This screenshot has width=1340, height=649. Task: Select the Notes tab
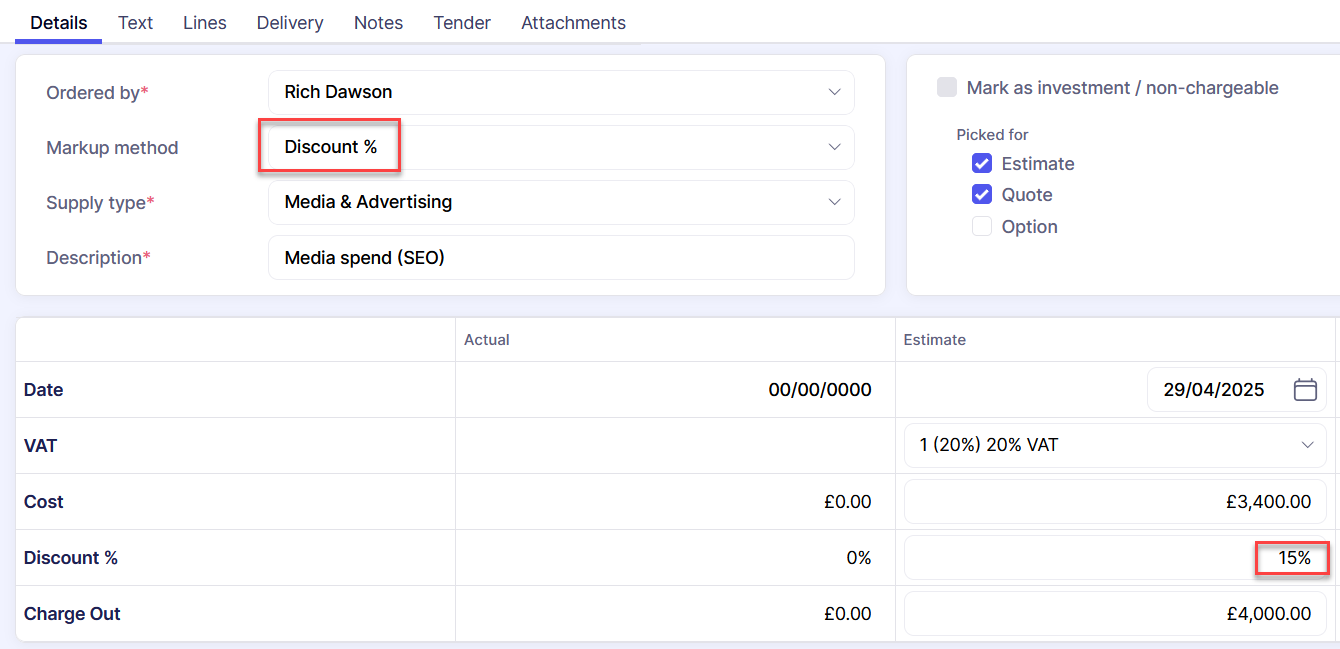[378, 22]
